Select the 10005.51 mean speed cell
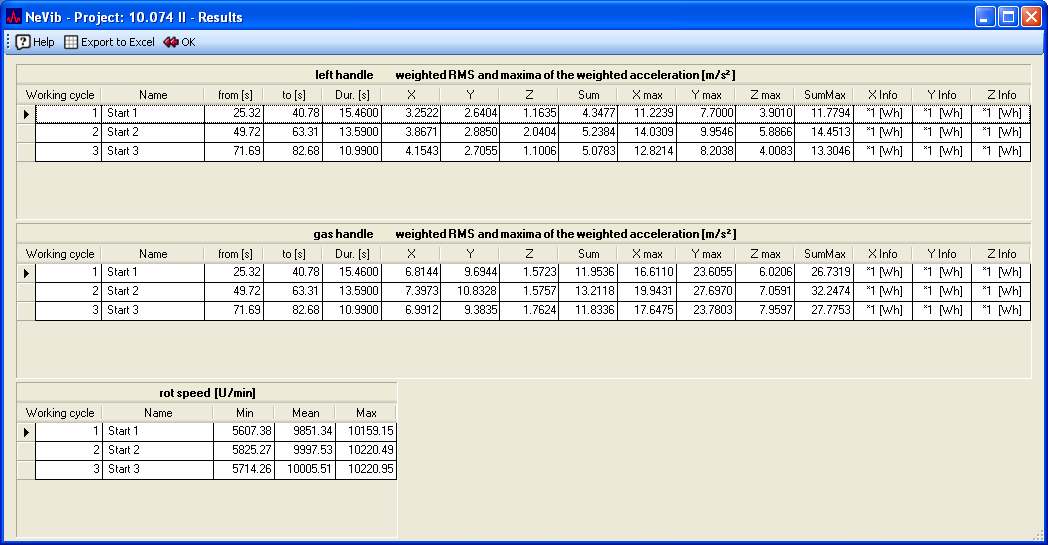The width and height of the screenshot is (1048, 545). point(305,469)
